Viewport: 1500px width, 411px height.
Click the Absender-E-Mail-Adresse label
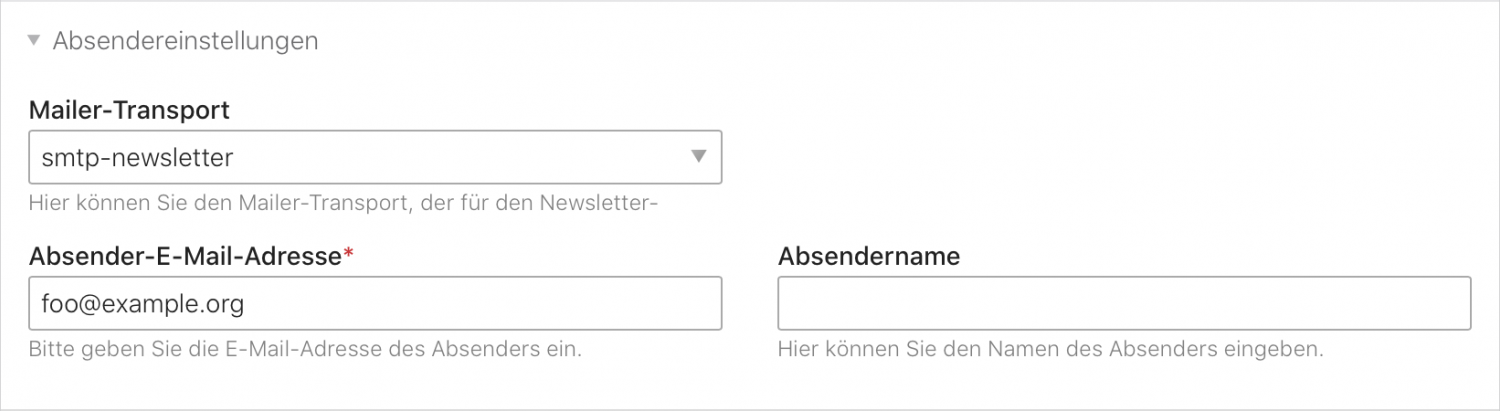185,256
